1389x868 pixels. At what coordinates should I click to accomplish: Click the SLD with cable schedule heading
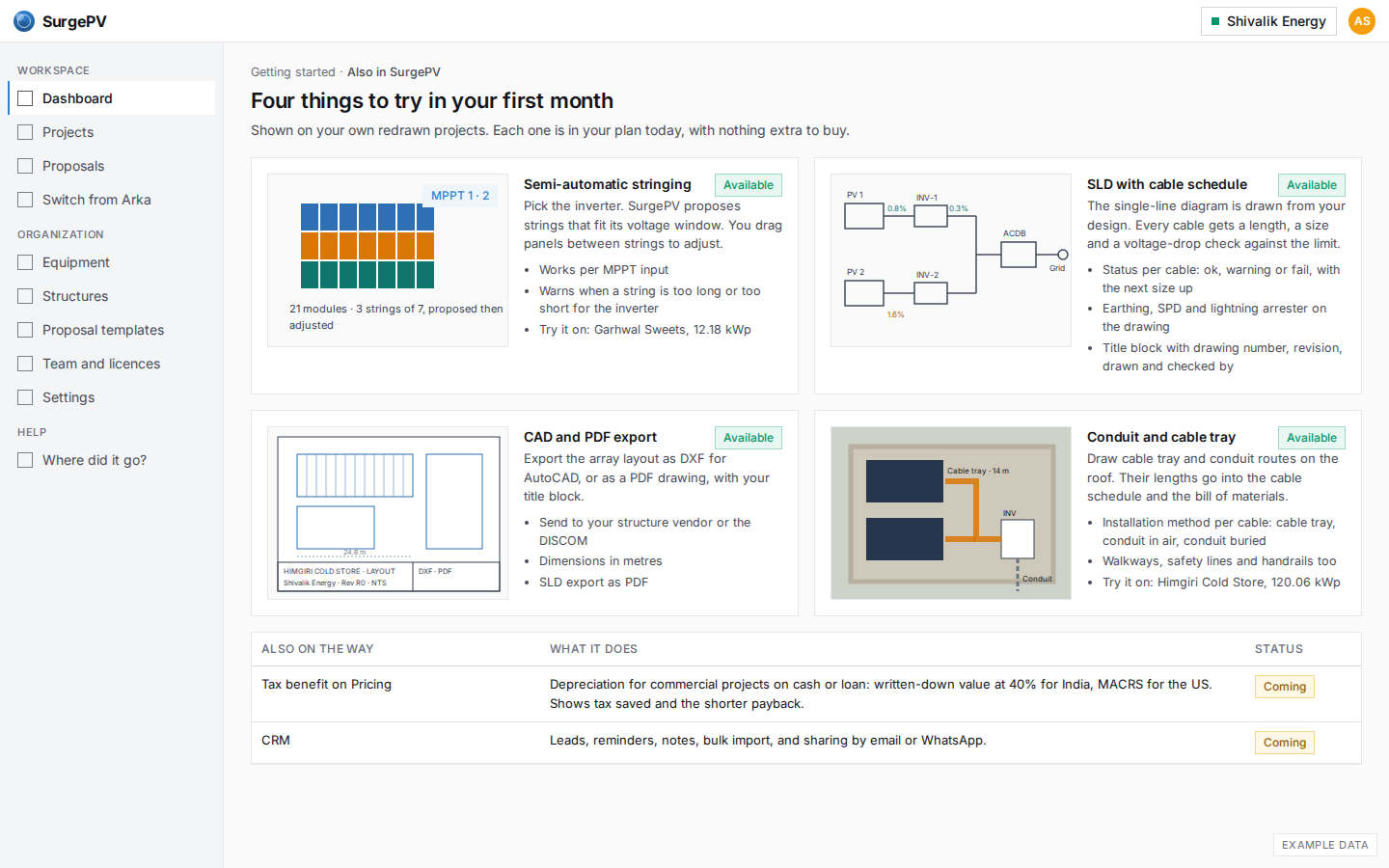[1167, 184]
